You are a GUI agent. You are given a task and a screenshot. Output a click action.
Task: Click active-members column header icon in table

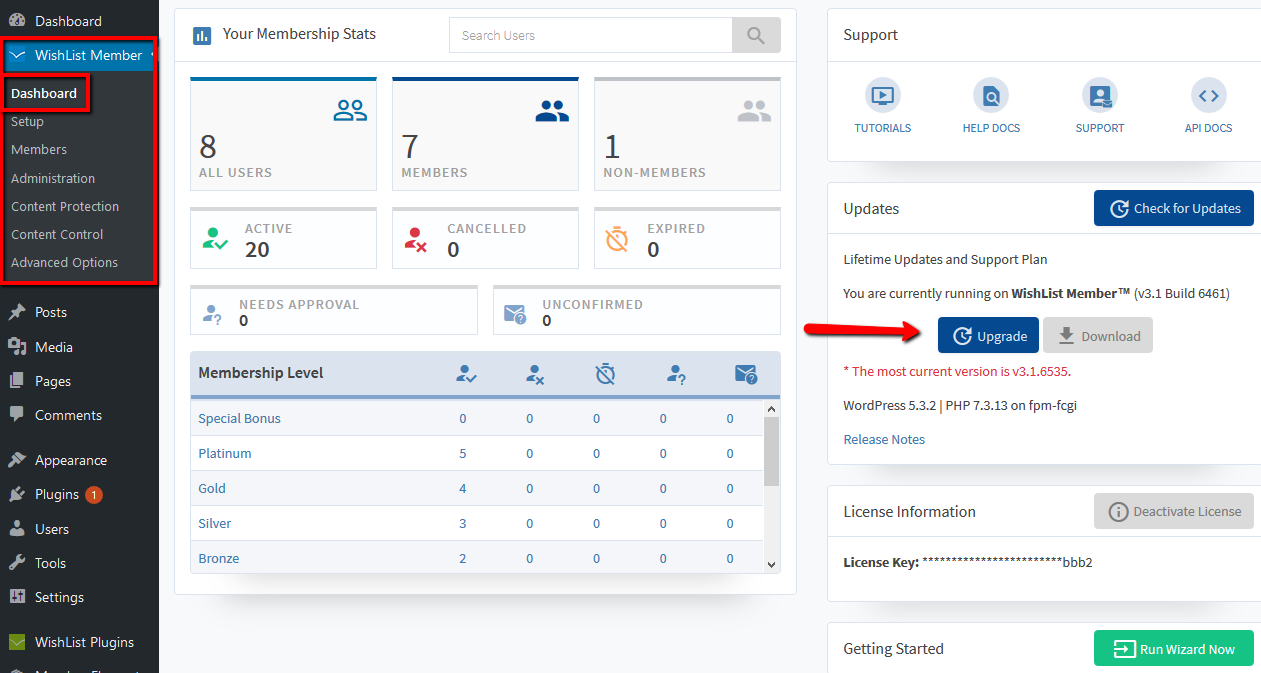(x=466, y=374)
